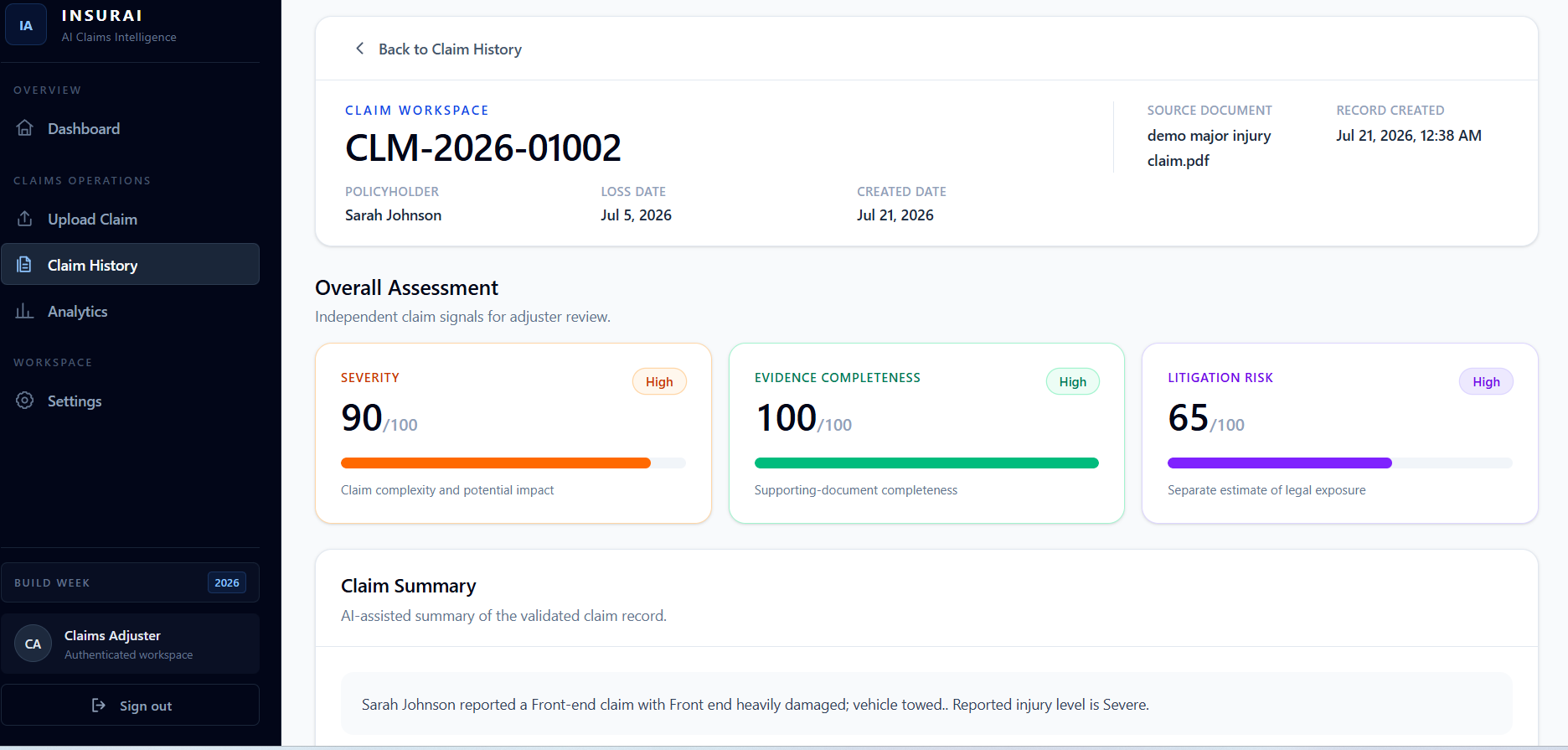
Task: Click the 2026 build week badge
Action: click(227, 582)
